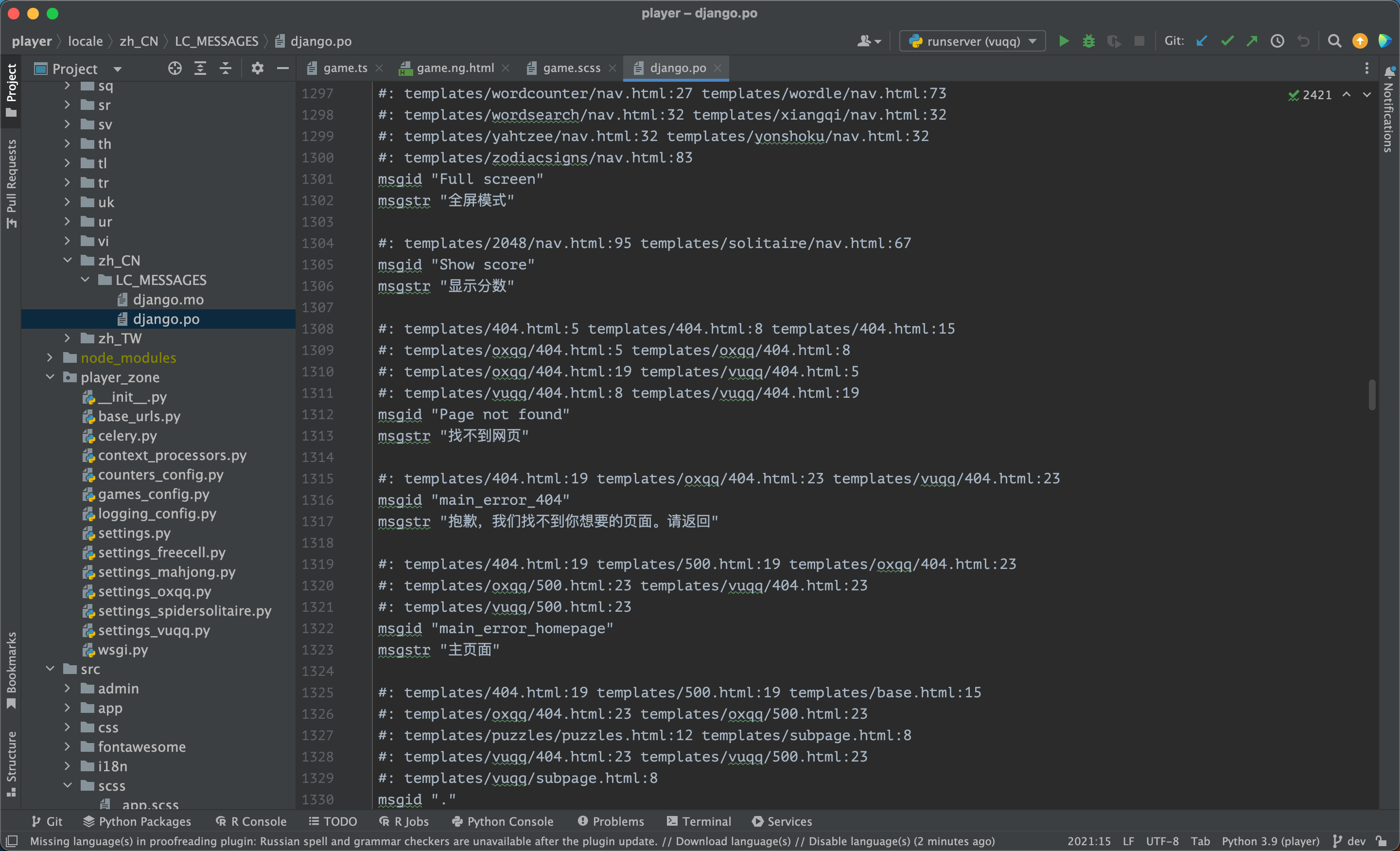Click the green Run button

point(1064,41)
